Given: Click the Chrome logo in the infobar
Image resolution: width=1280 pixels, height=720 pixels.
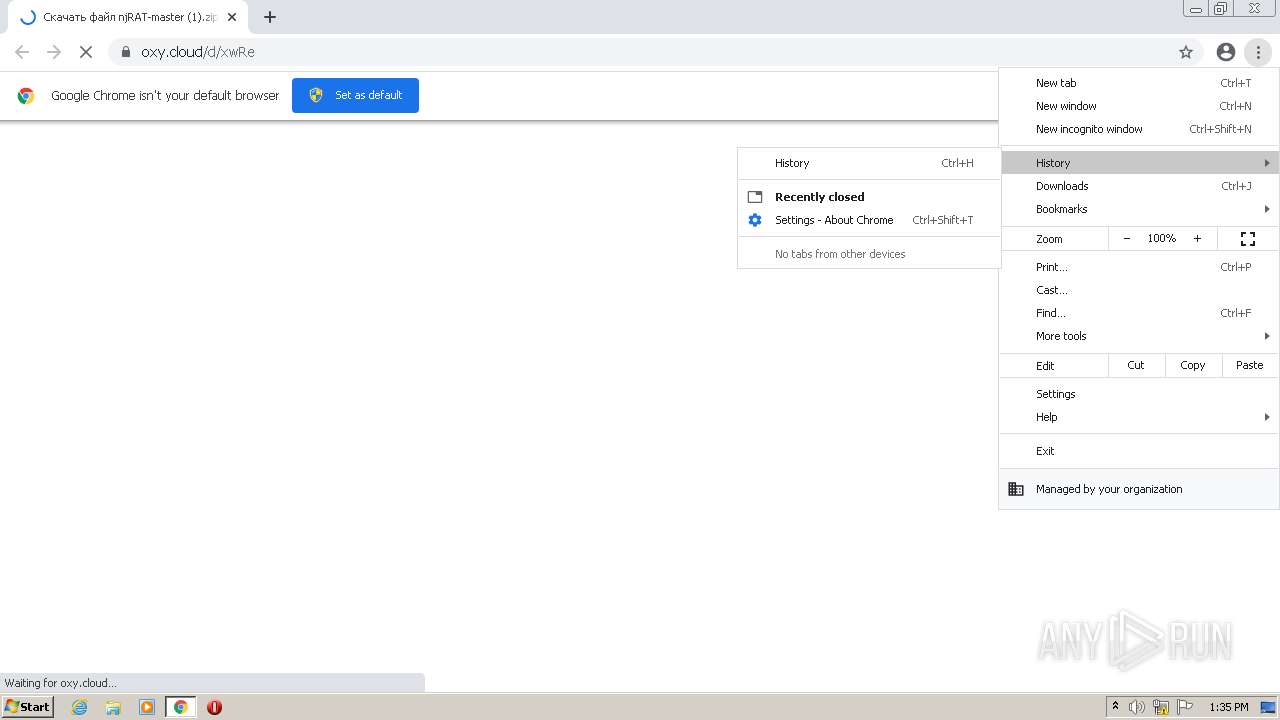Looking at the screenshot, I should click(26, 96).
